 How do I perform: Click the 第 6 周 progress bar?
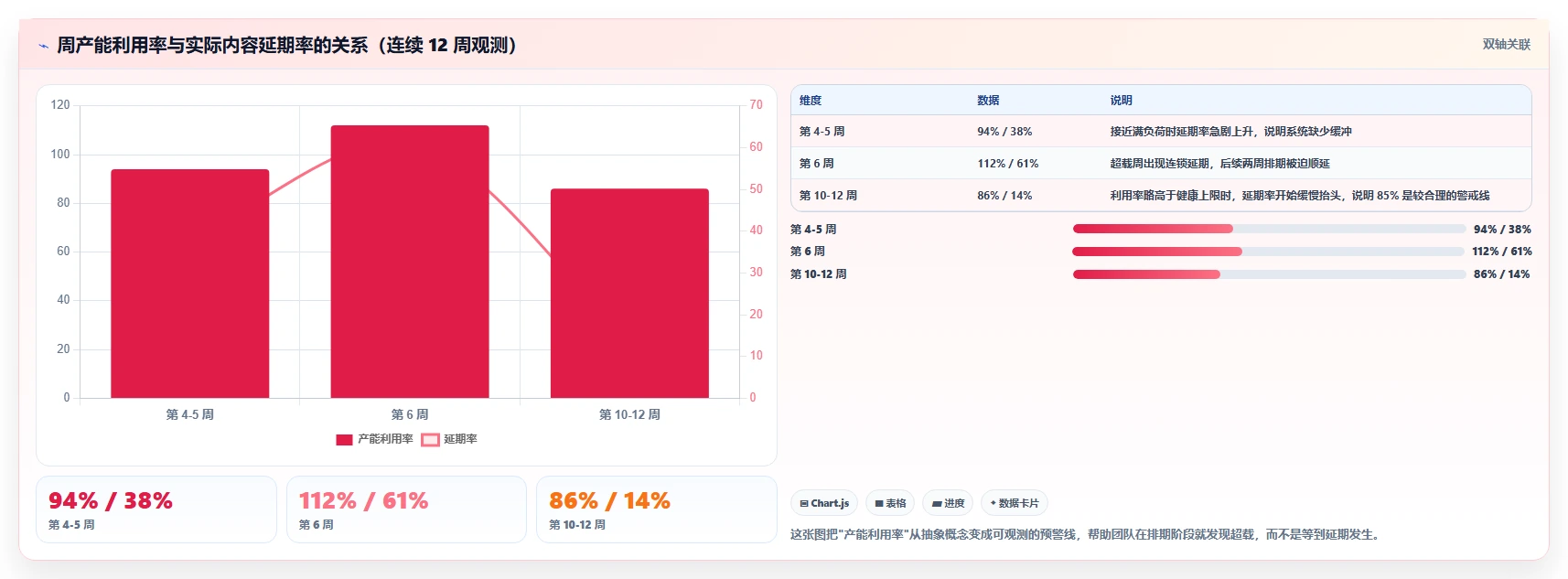coord(1269,252)
